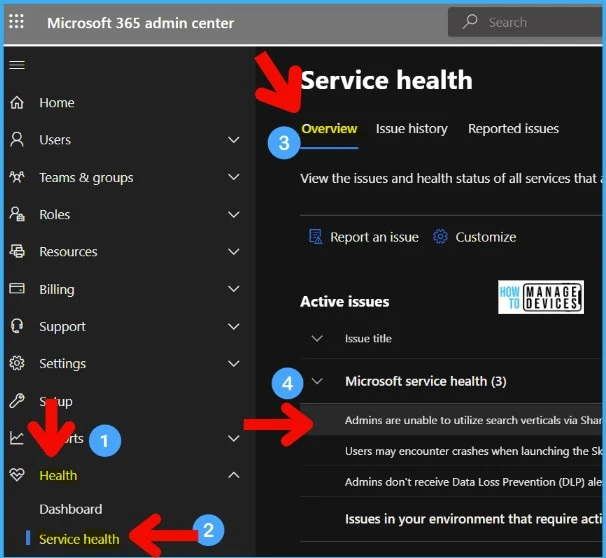
Task: Click the Customize gear icon
Action: pos(440,236)
